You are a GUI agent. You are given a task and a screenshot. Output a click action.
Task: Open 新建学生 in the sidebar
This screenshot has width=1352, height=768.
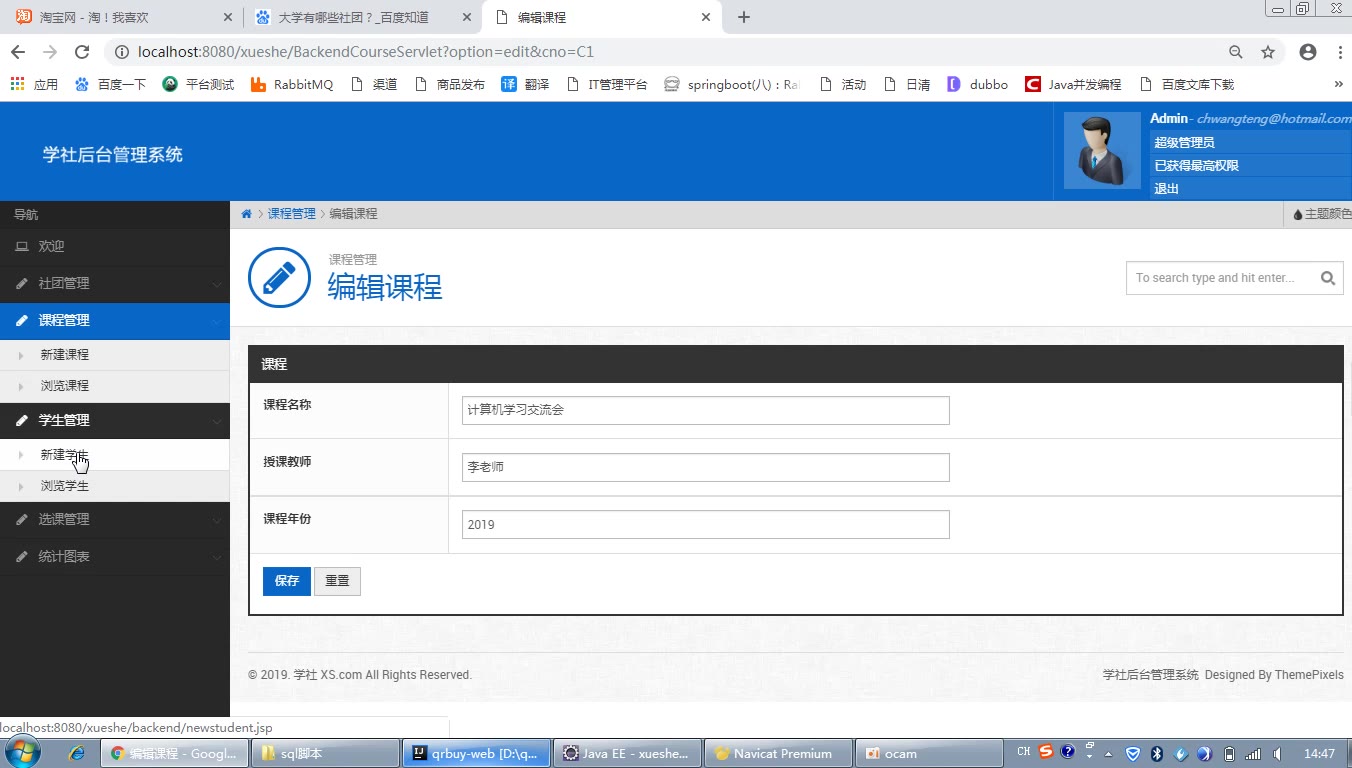click(115, 455)
